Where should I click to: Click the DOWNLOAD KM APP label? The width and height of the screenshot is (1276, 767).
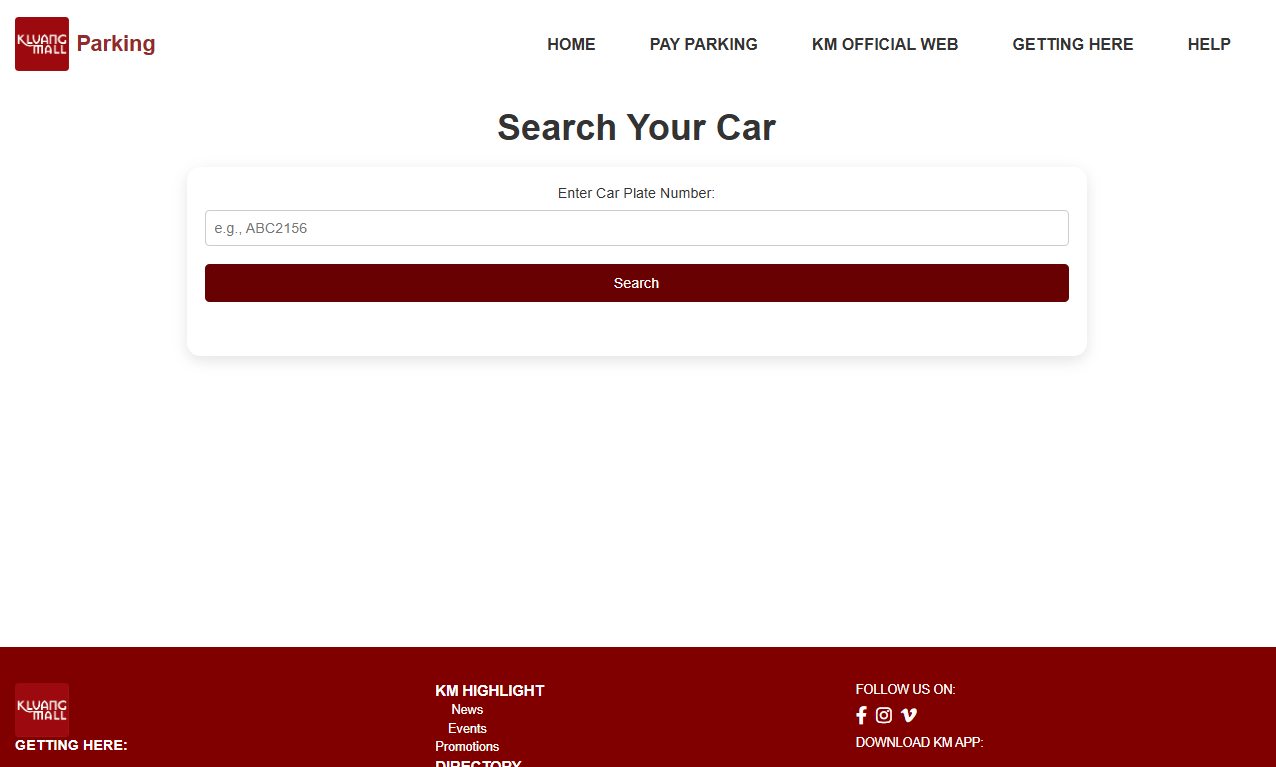(919, 742)
